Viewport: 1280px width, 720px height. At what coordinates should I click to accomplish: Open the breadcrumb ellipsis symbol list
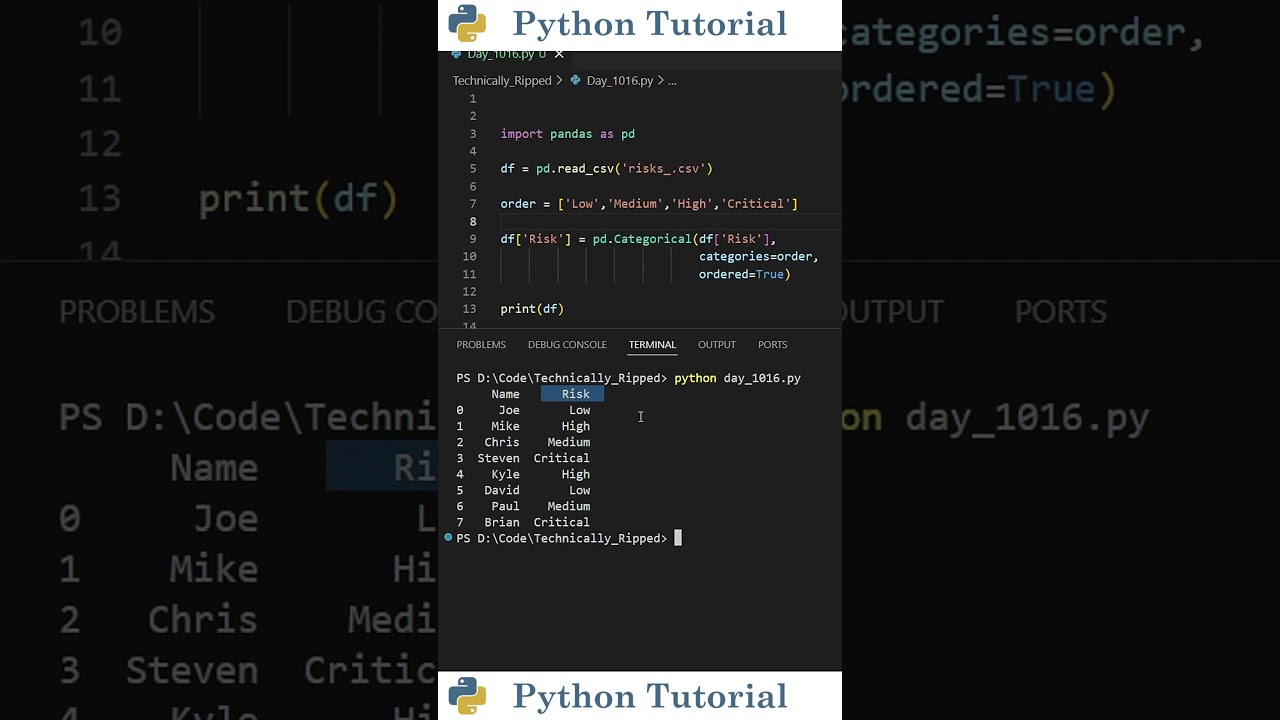coord(672,80)
